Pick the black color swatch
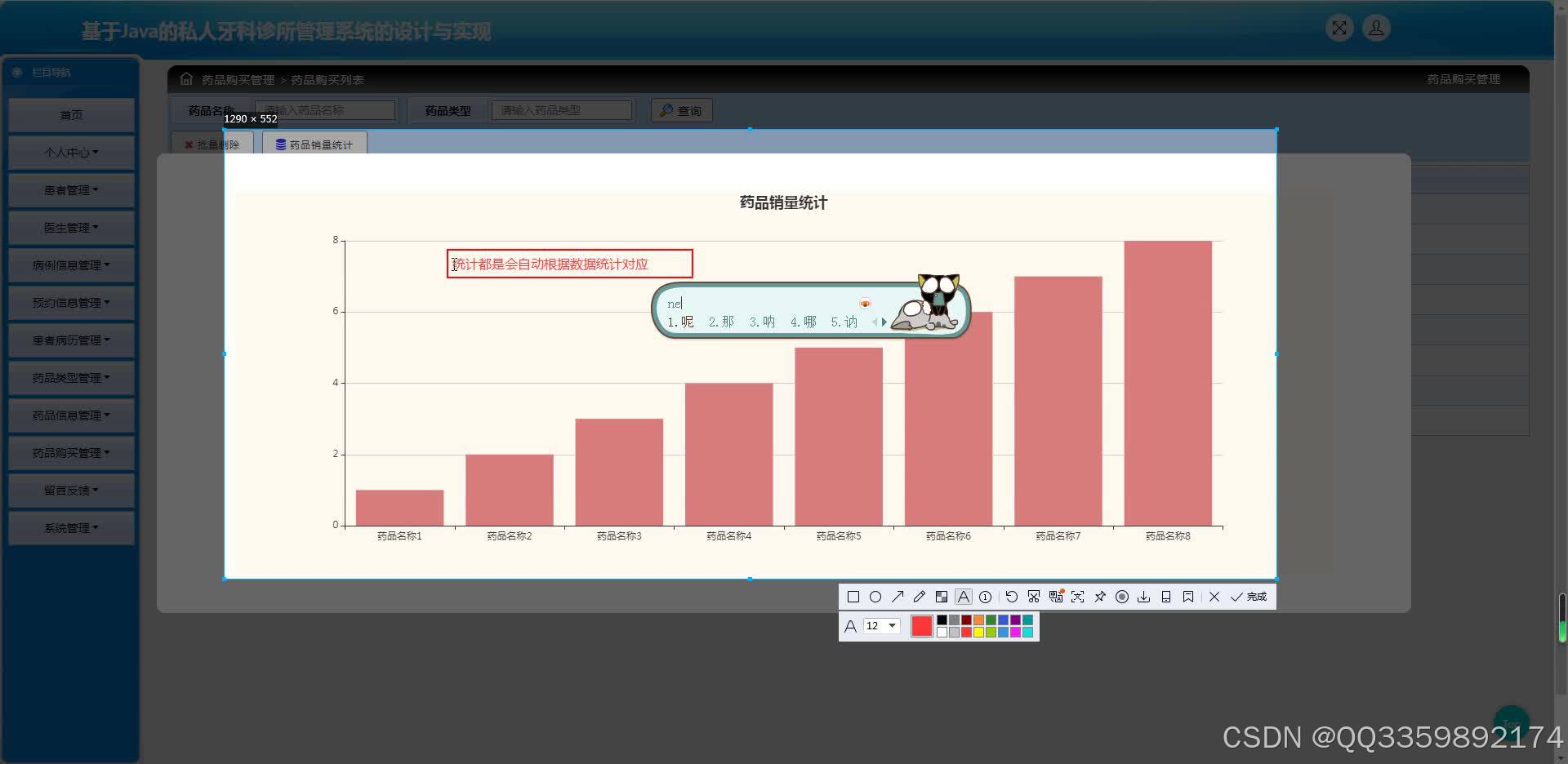 (x=942, y=620)
